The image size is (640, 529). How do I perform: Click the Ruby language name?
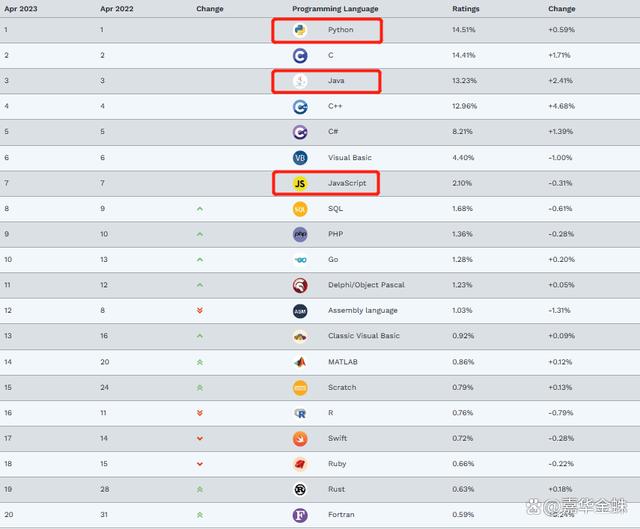coord(338,464)
